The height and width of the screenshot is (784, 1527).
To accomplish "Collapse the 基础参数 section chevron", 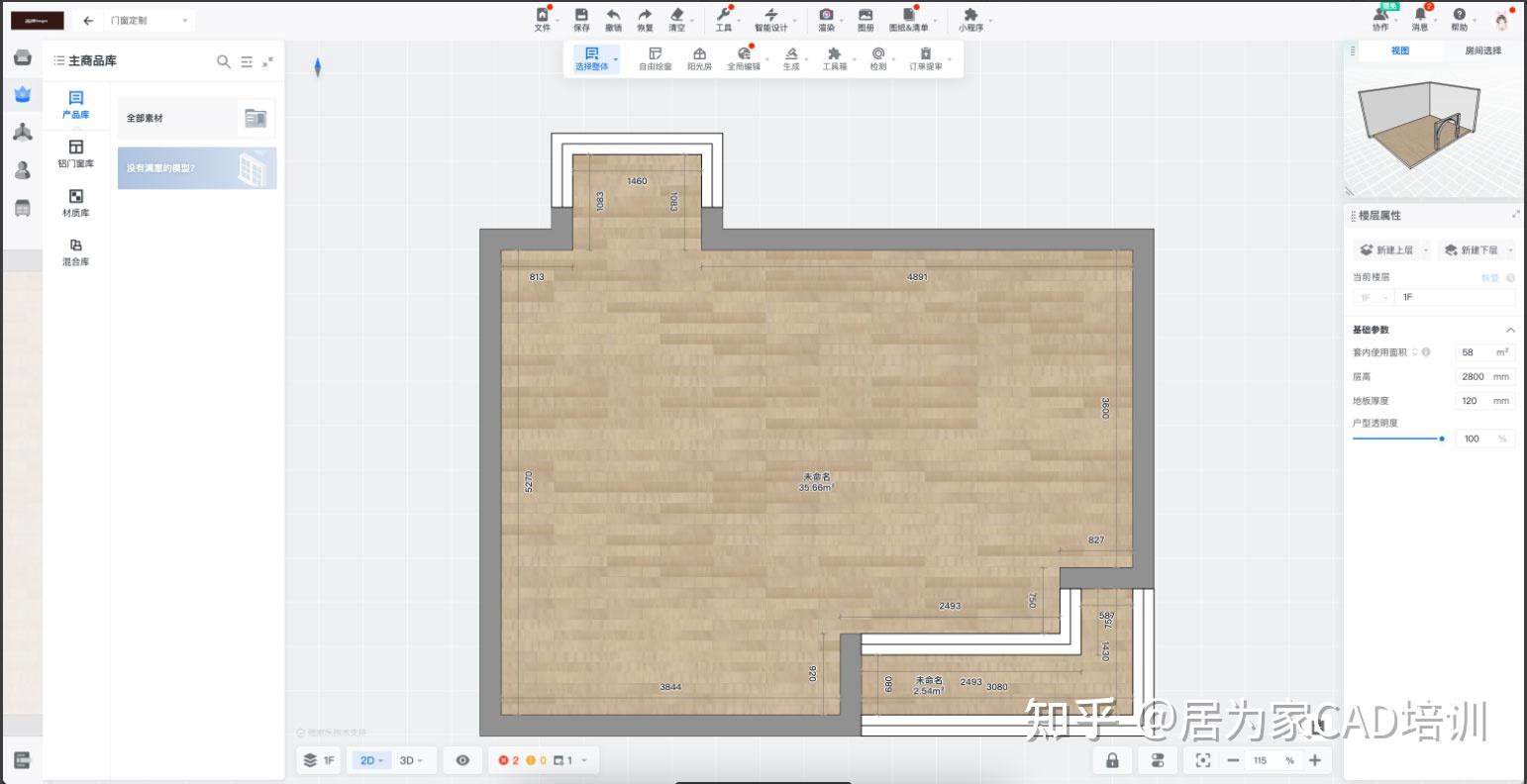I will click(x=1510, y=330).
